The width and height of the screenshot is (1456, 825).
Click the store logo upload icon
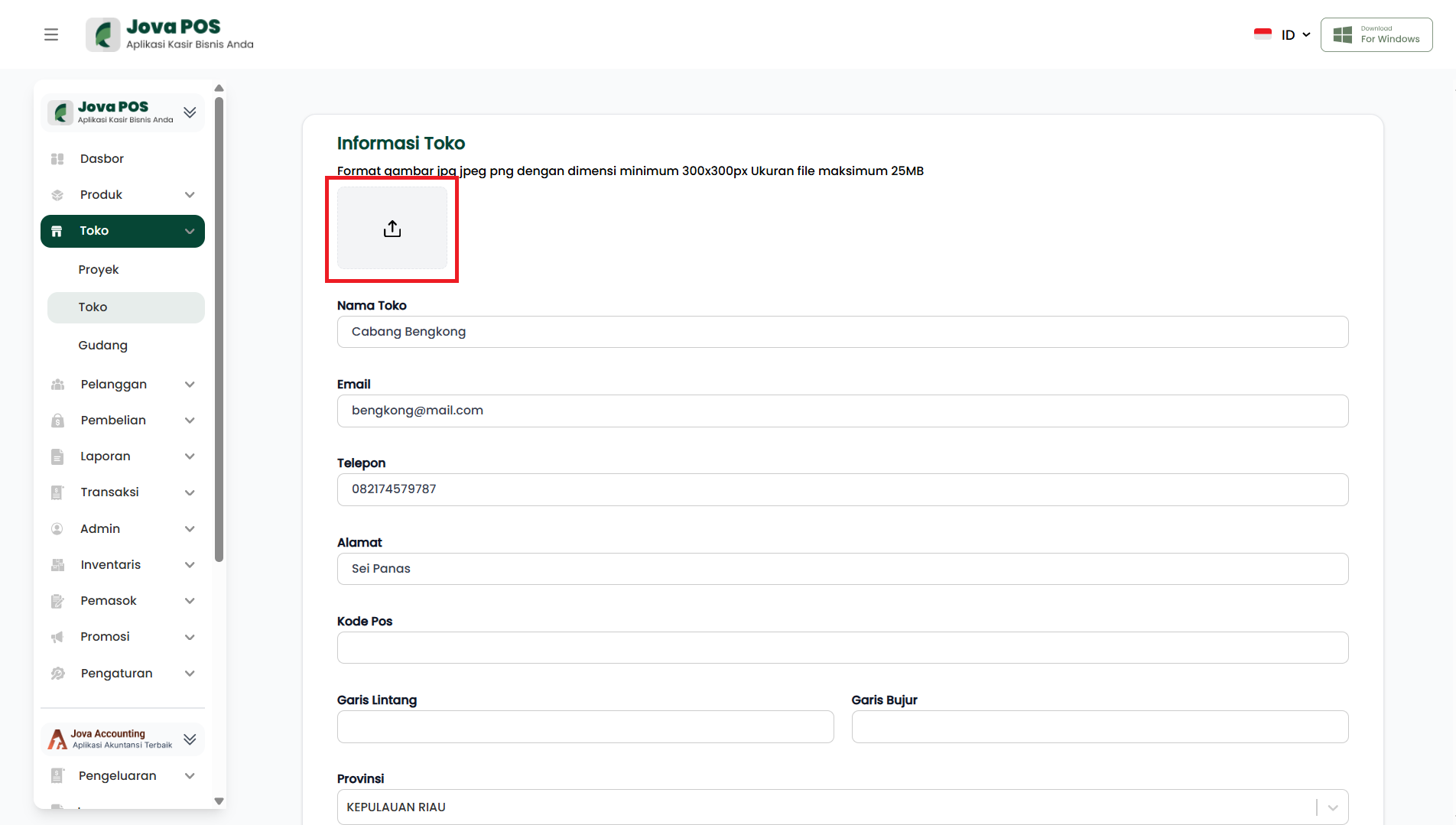pos(392,229)
